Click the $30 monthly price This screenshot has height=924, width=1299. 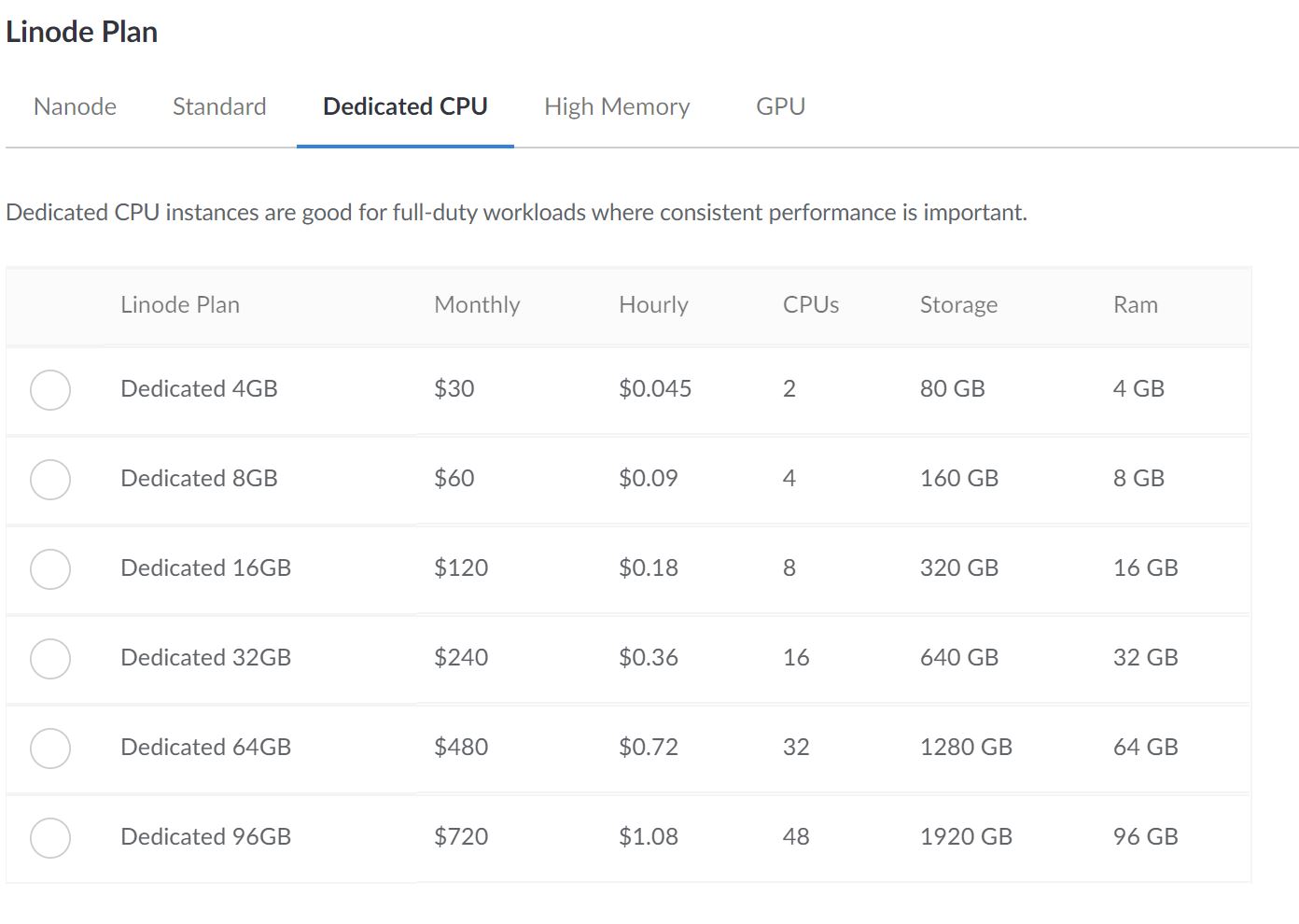coord(454,389)
